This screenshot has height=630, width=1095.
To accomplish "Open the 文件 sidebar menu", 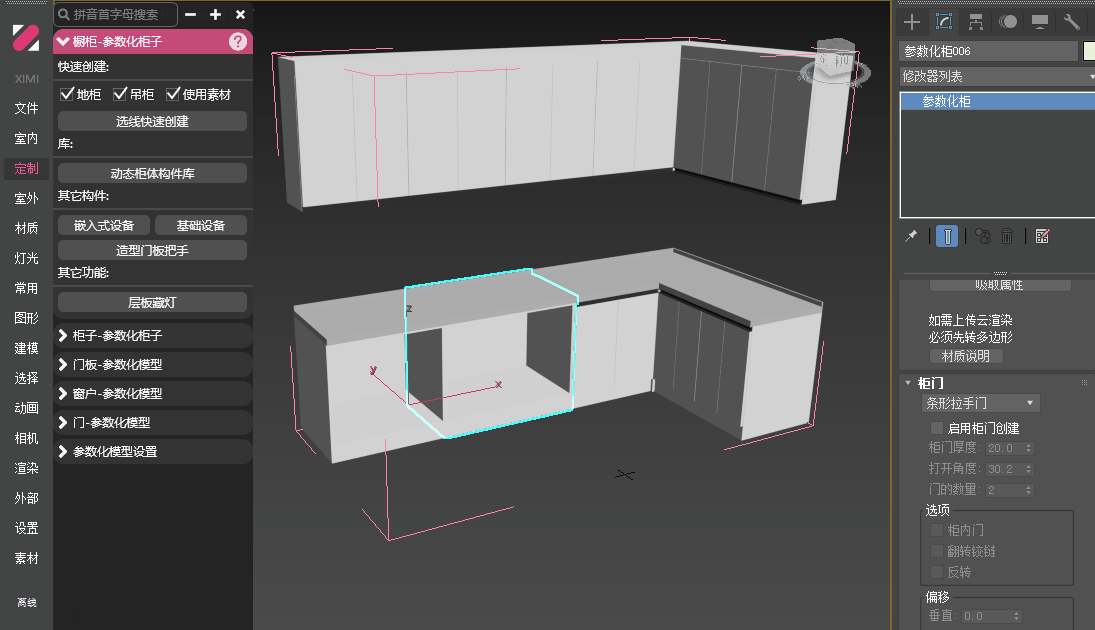I will (27, 108).
